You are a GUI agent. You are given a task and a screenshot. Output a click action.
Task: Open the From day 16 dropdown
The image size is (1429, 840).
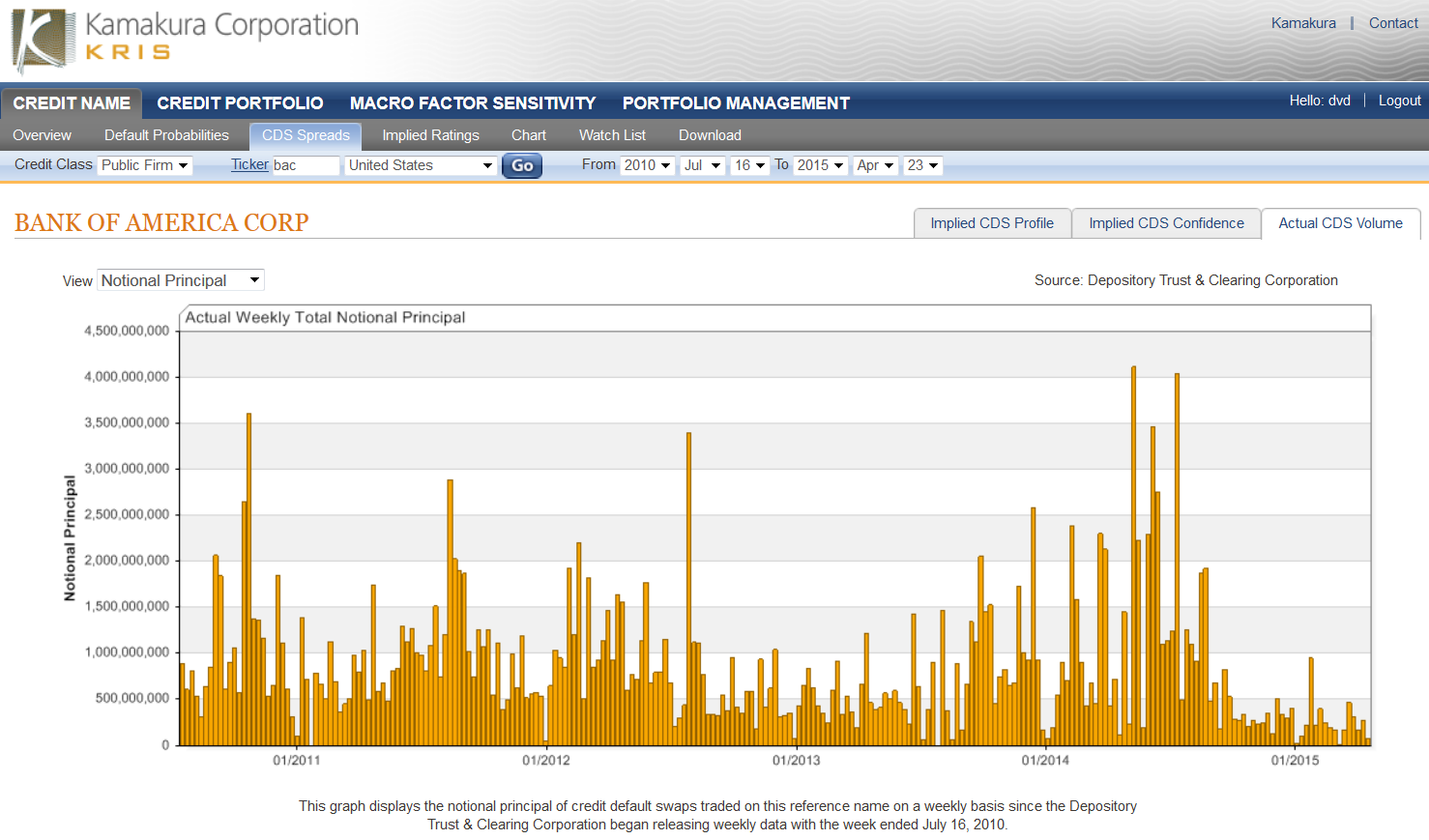coord(749,165)
